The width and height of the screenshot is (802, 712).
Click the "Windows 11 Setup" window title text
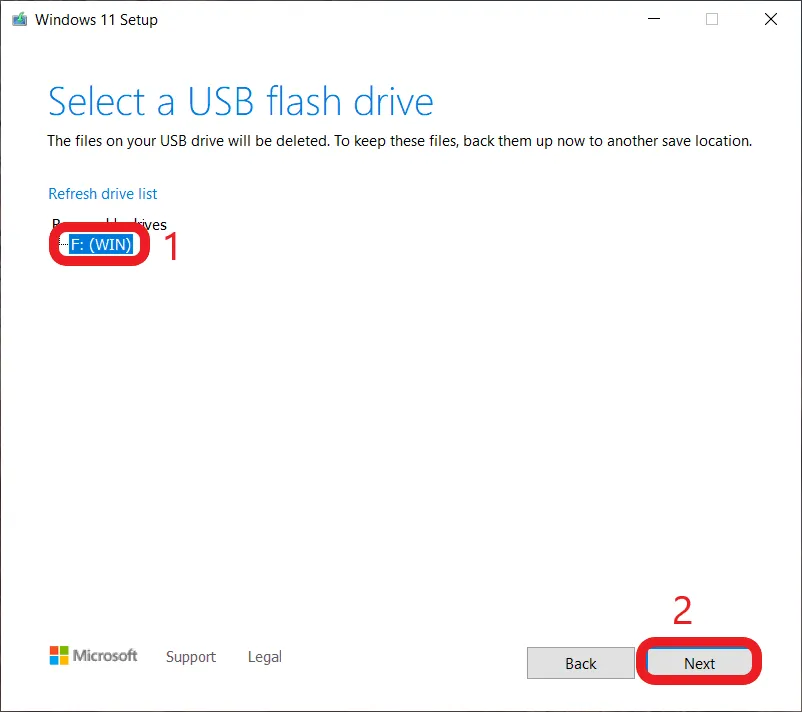coord(96,19)
